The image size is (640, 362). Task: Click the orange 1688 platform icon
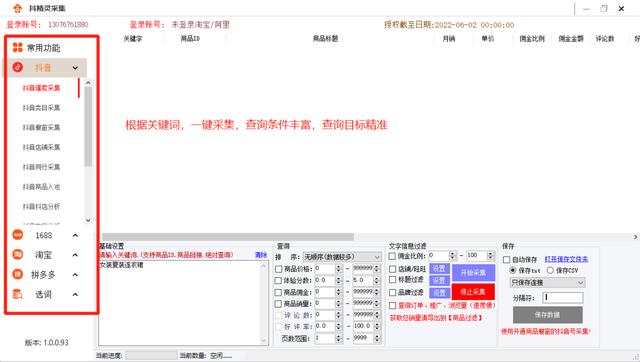[18, 235]
